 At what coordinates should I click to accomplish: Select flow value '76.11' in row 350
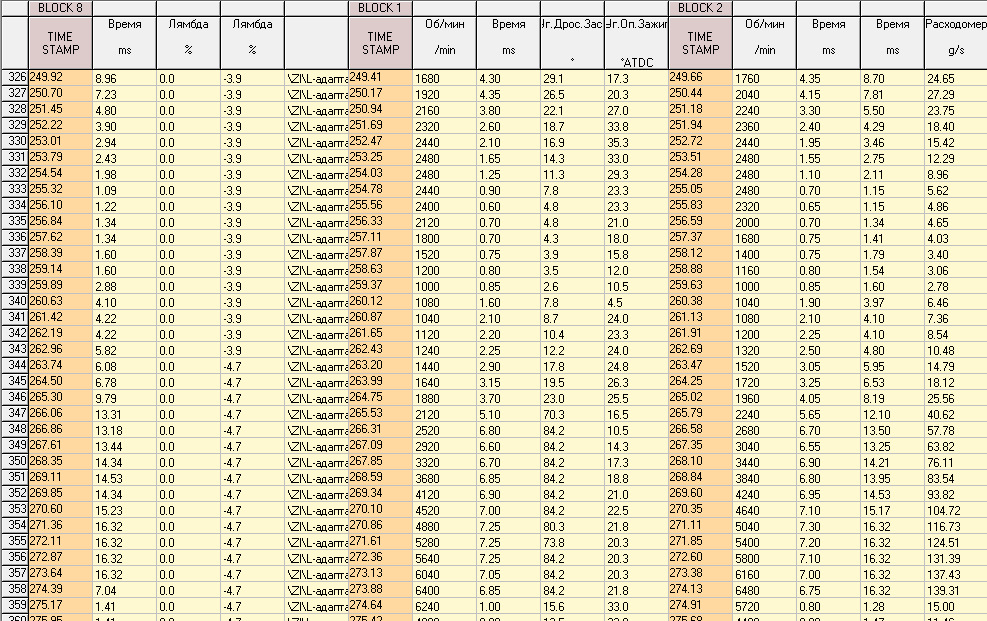pos(956,462)
